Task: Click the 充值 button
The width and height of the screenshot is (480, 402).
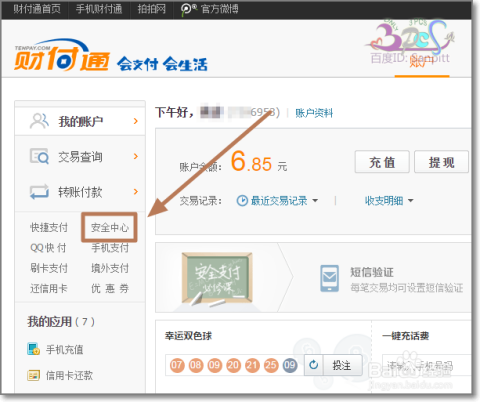Action: tap(382, 162)
